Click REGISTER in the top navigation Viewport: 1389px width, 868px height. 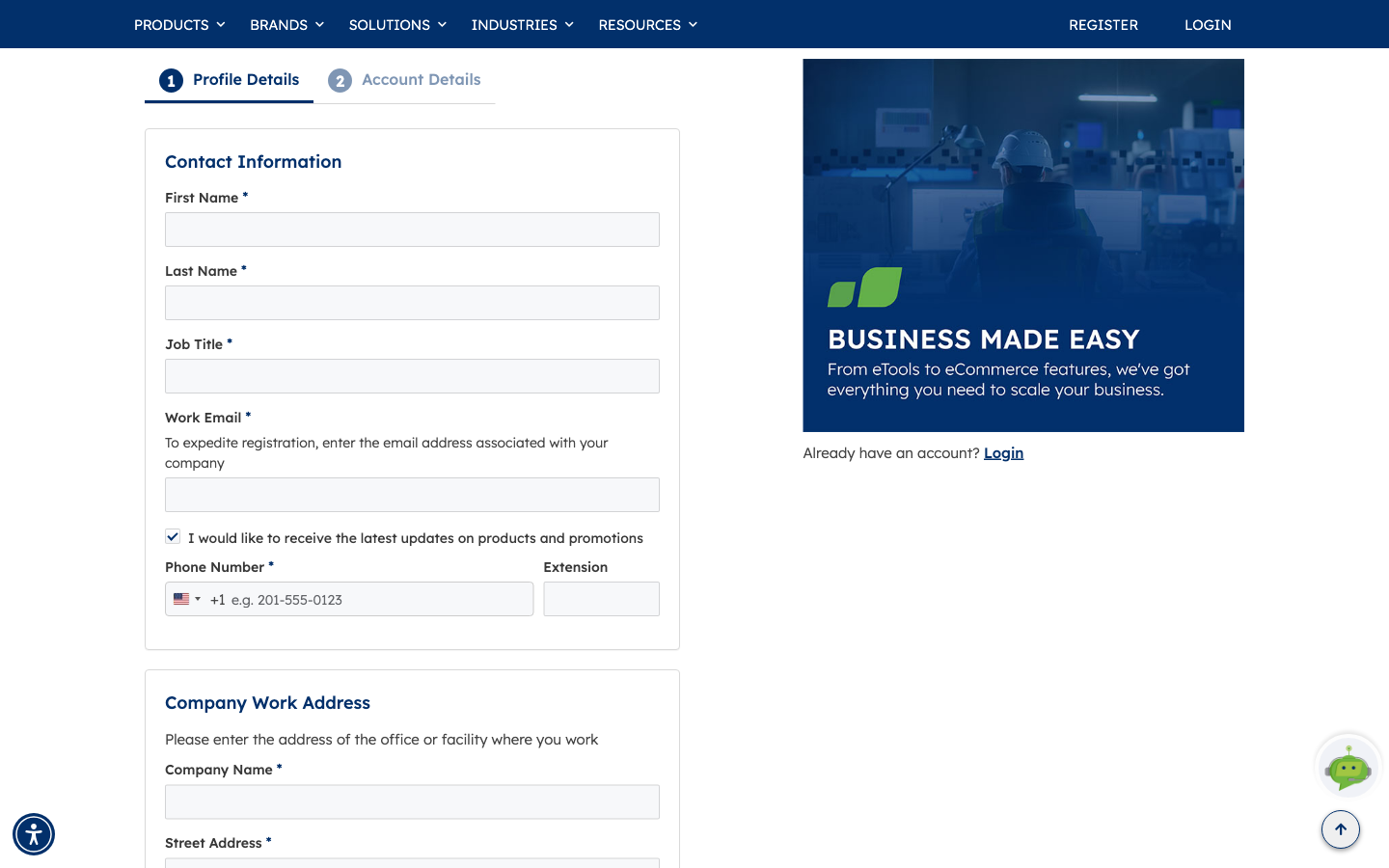1103,25
